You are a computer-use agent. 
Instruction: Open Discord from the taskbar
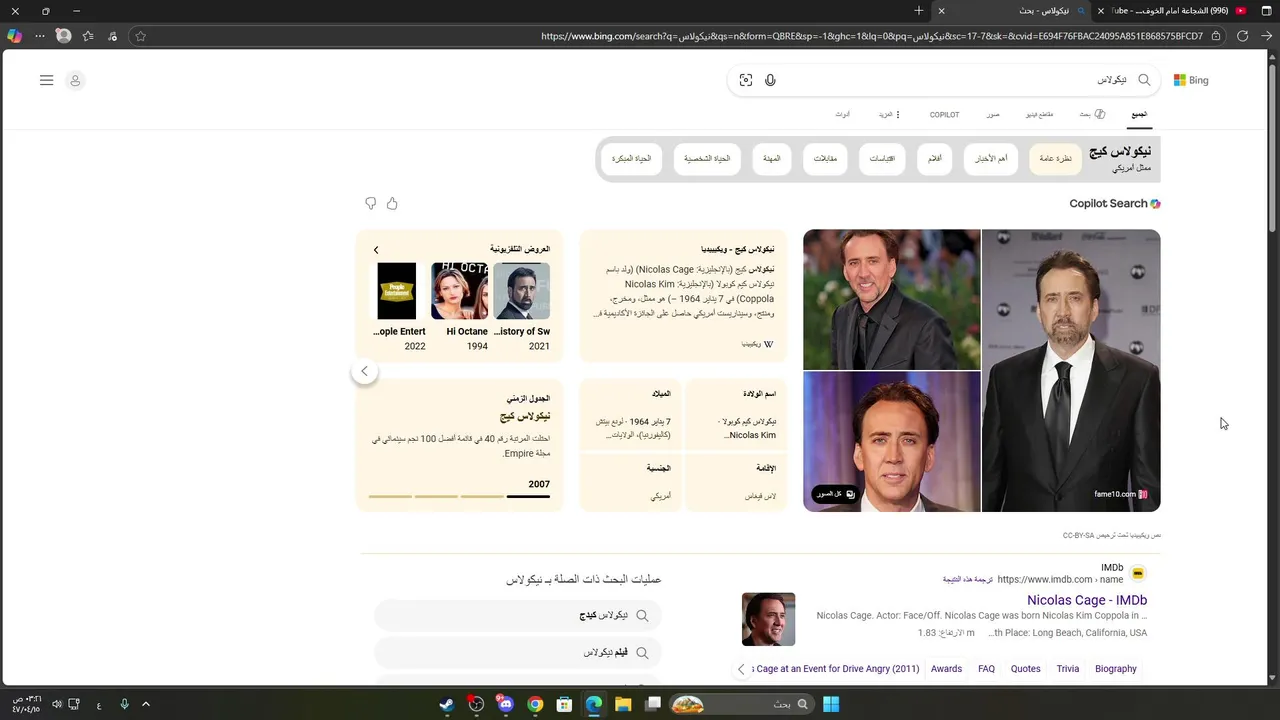coord(505,704)
